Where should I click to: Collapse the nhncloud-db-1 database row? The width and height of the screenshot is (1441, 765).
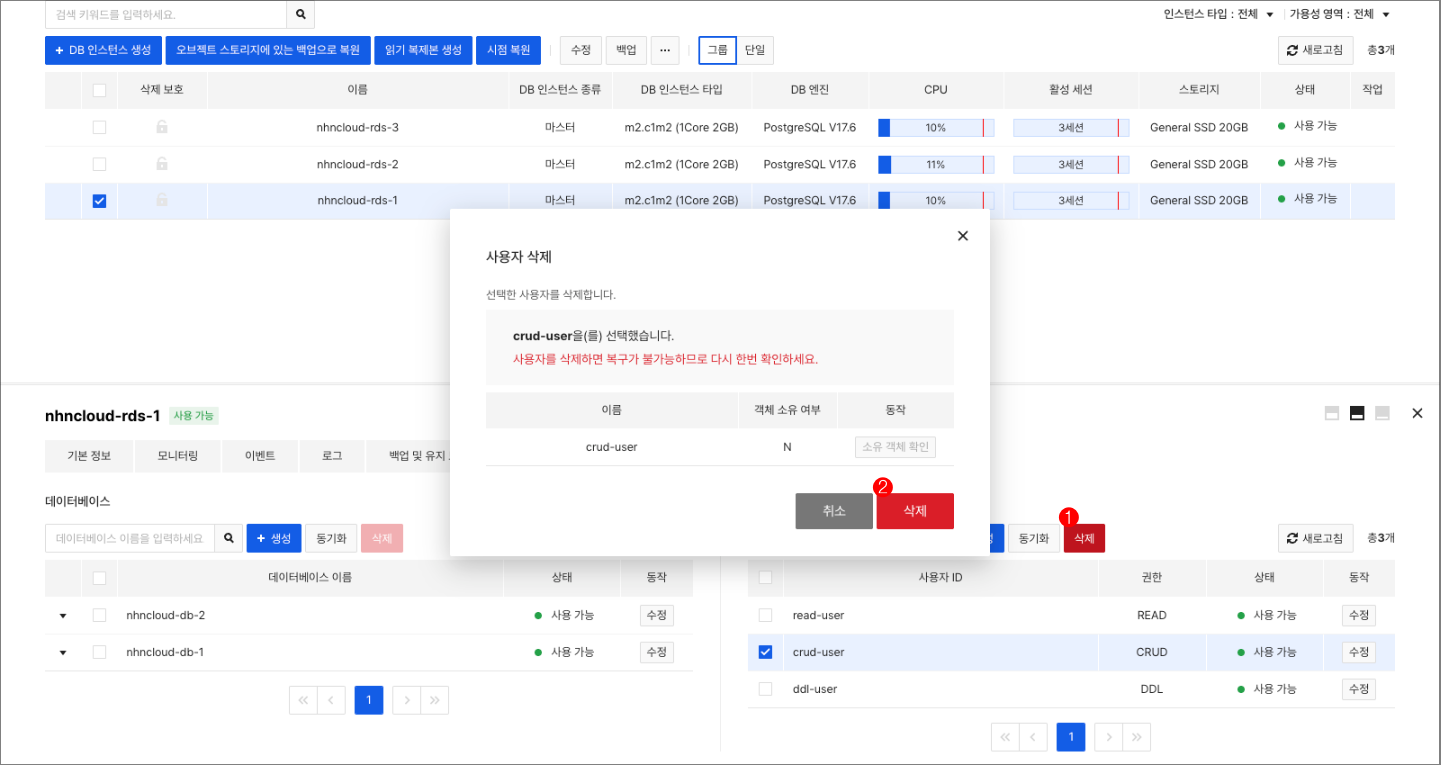pyautogui.click(x=63, y=651)
